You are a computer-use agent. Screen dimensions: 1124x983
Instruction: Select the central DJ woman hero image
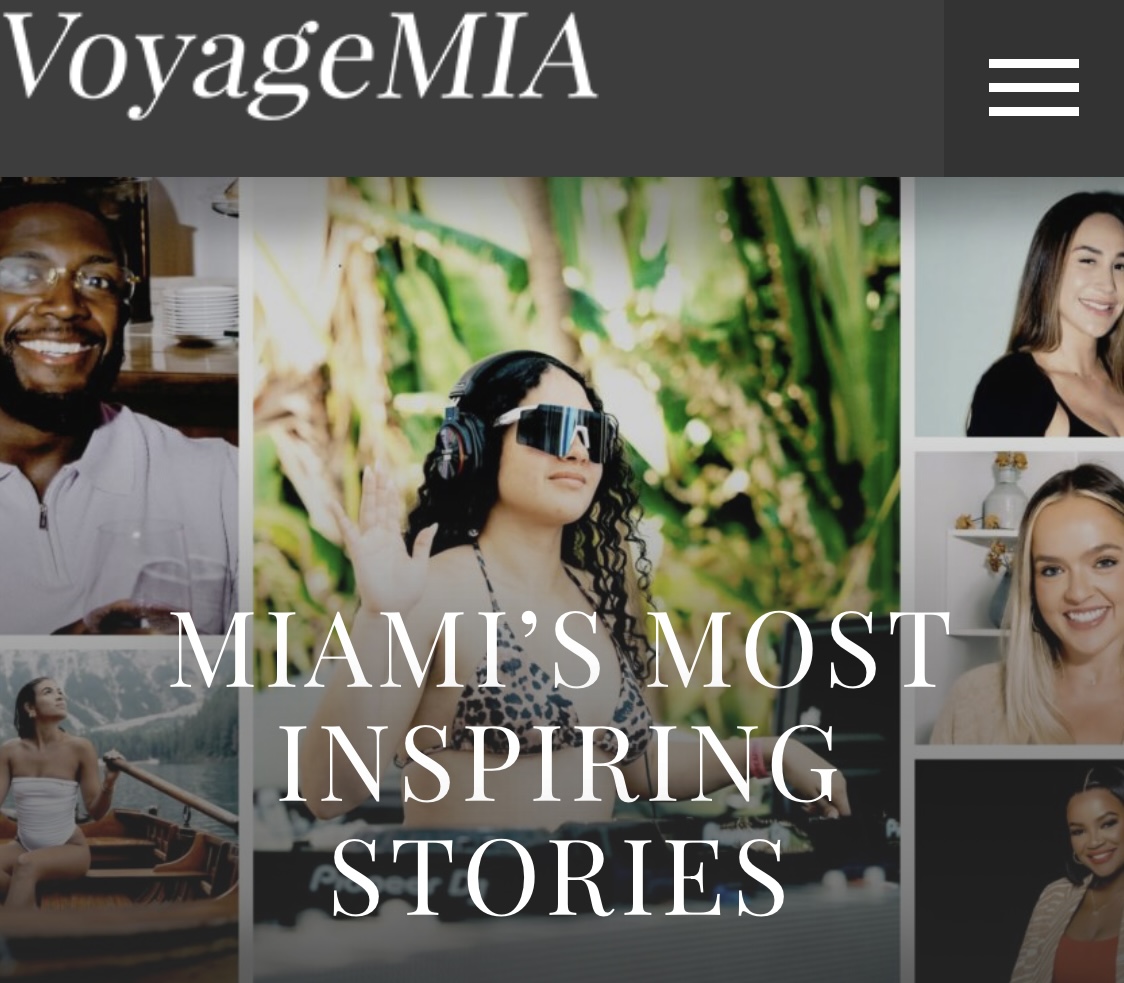pos(576,579)
